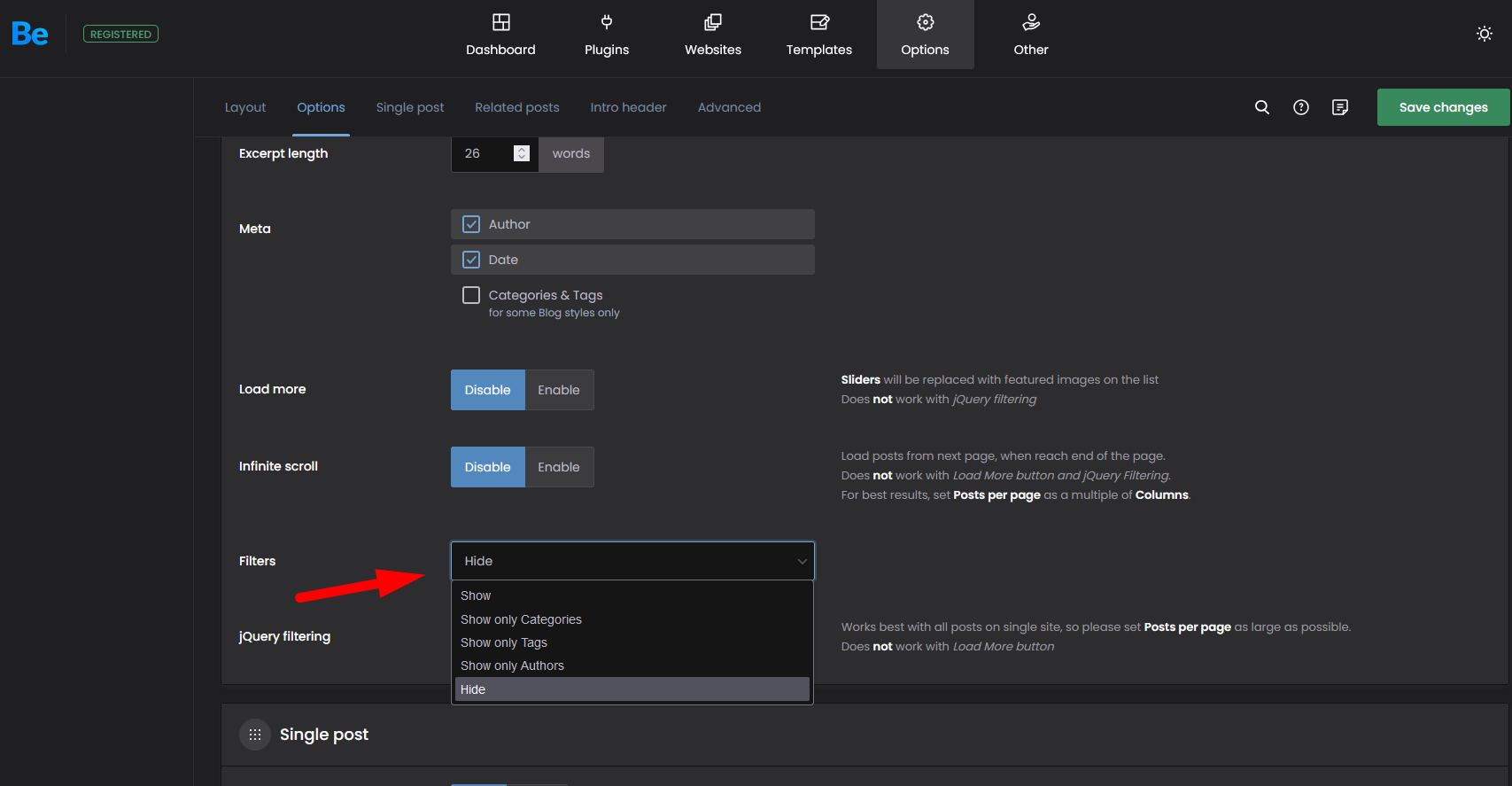The image size is (1512, 786).
Task: Choose Hide option in Filters list
Action: pos(632,689)
